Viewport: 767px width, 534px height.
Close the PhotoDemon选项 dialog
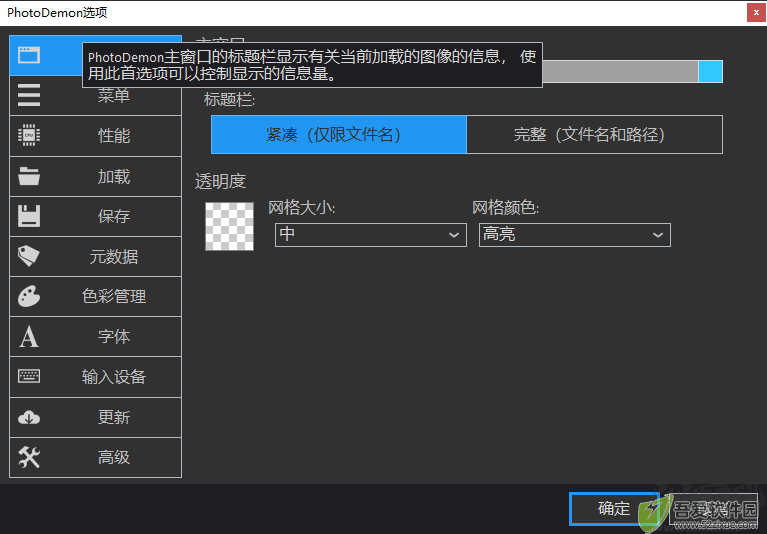click(756, 13)
